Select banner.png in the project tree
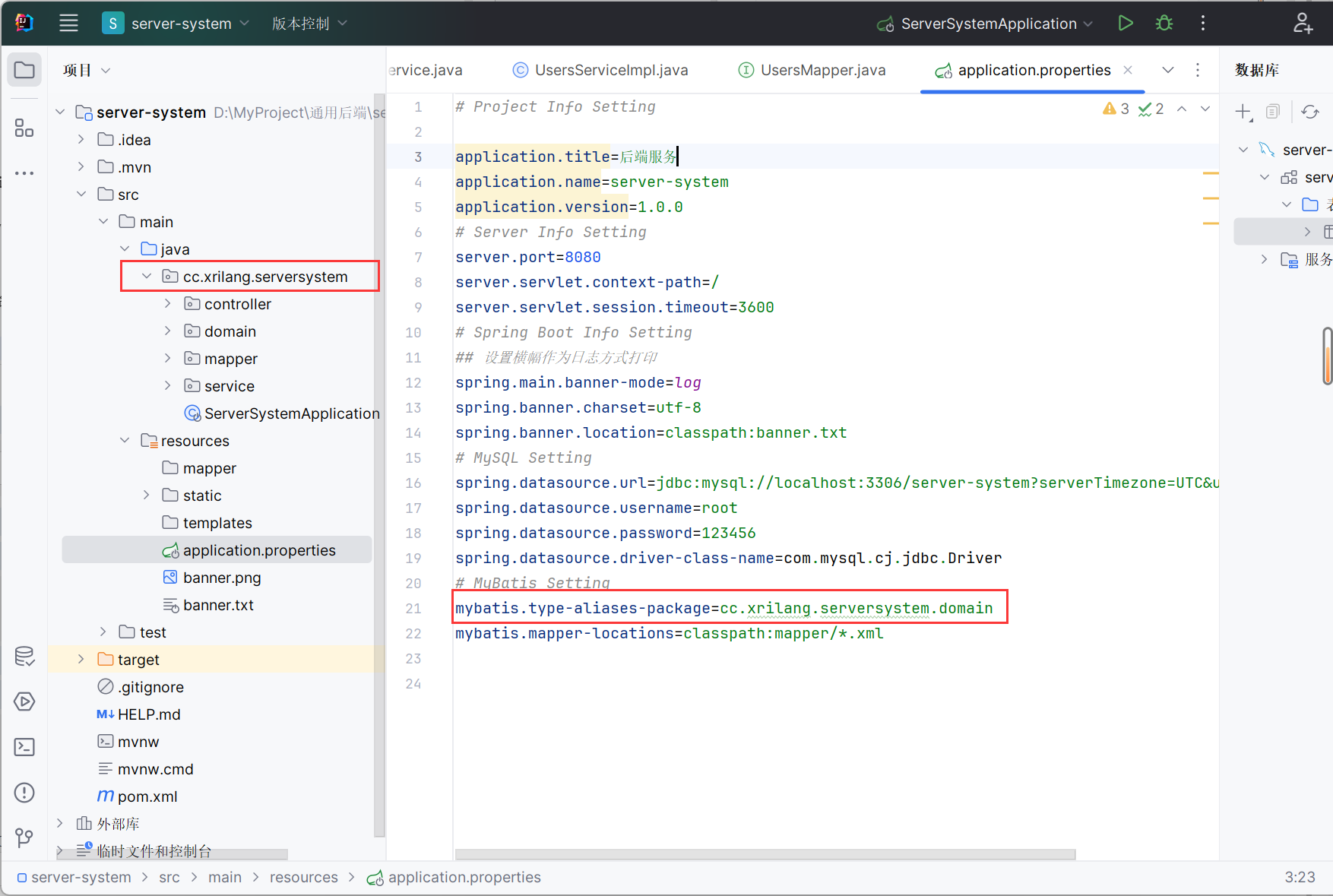This screenshot has width=1333, height=896. click(x=212, y=578)
